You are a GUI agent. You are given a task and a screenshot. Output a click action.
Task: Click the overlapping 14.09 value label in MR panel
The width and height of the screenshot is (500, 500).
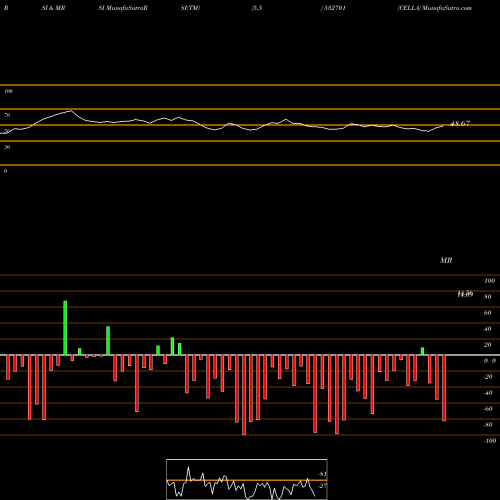465,294
